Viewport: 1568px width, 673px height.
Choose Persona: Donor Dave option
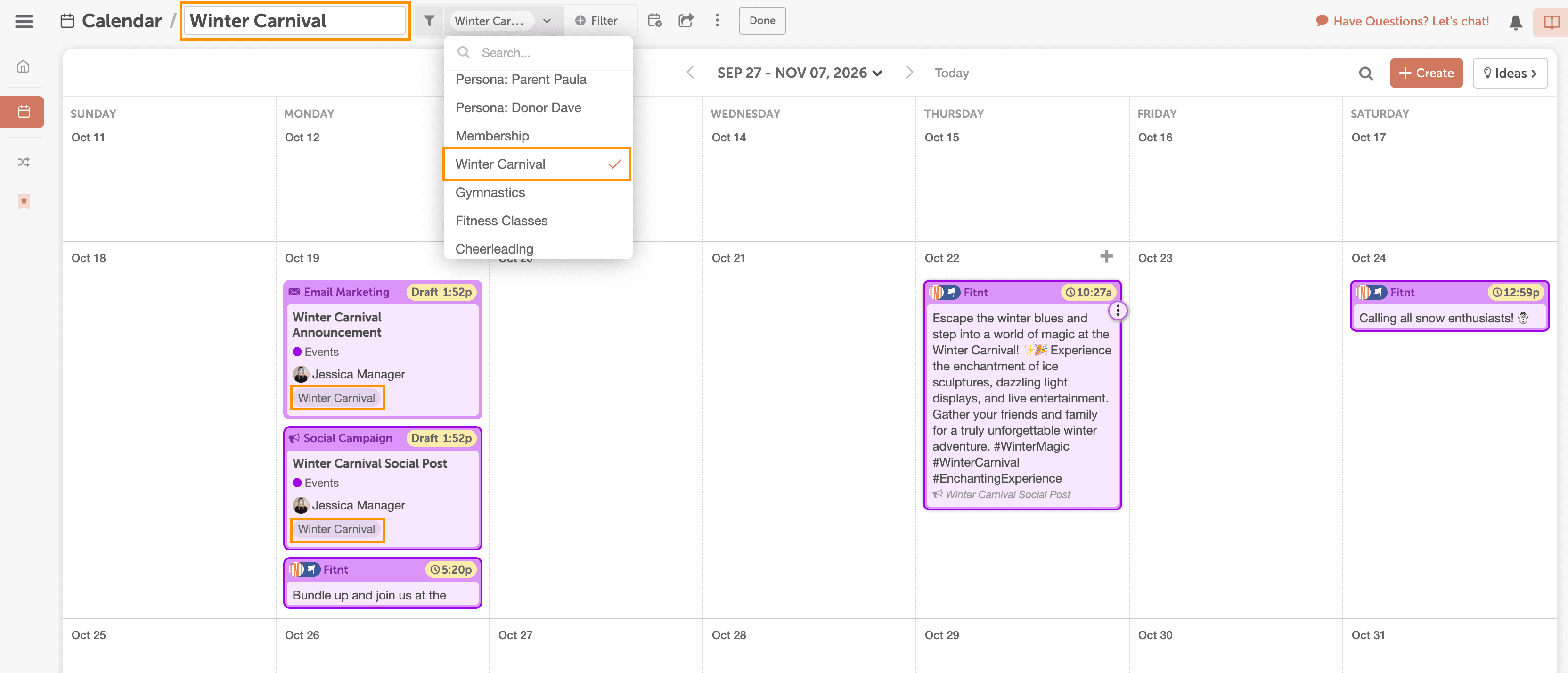pyautogui.click(x=518, y=108)
